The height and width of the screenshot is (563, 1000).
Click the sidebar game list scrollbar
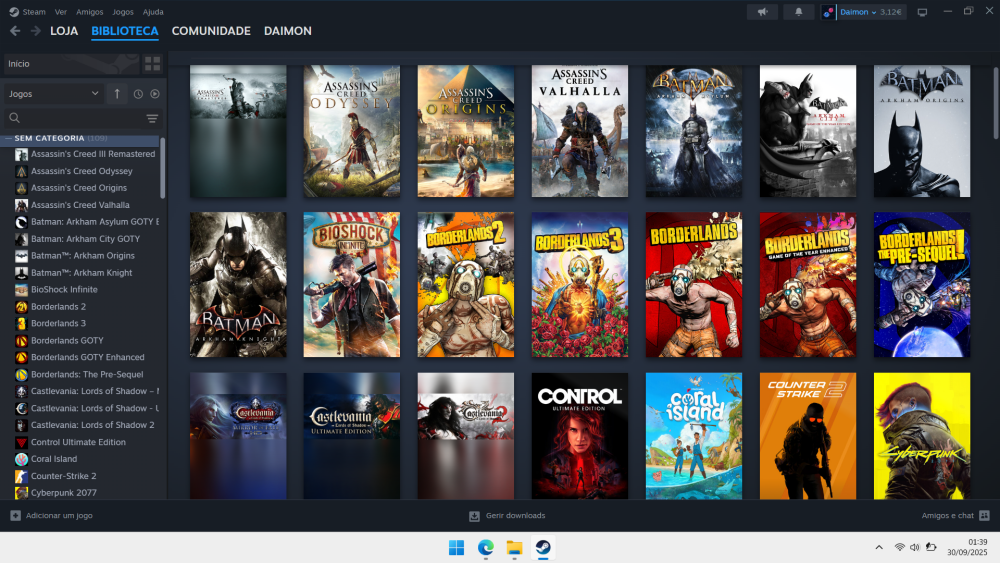(x=163, y=168)
